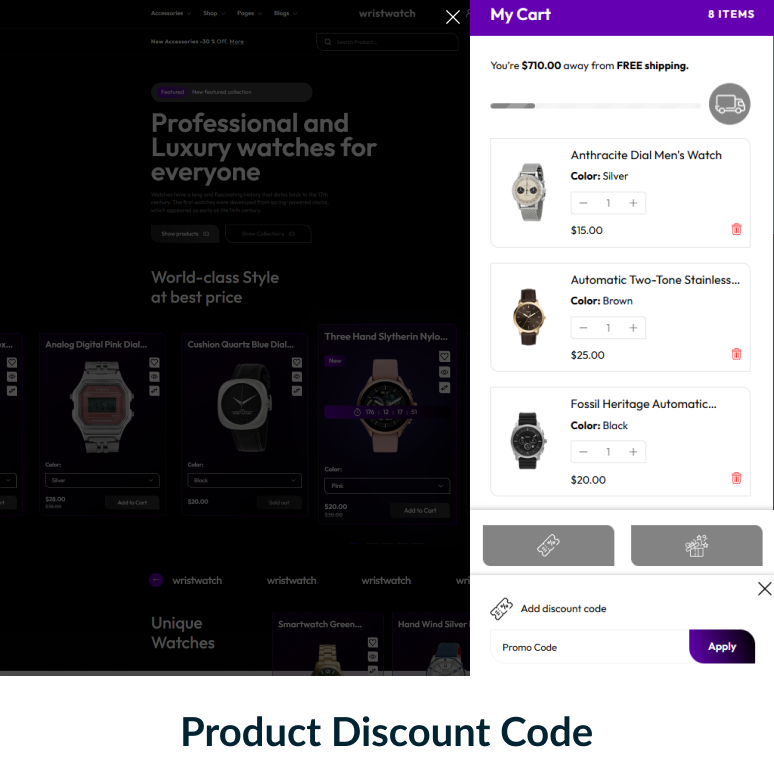Expand Black color dropdown on Cushion Quartz watch
The width and height of the screenshot is (774, 784).
click(x=244, y=480)
